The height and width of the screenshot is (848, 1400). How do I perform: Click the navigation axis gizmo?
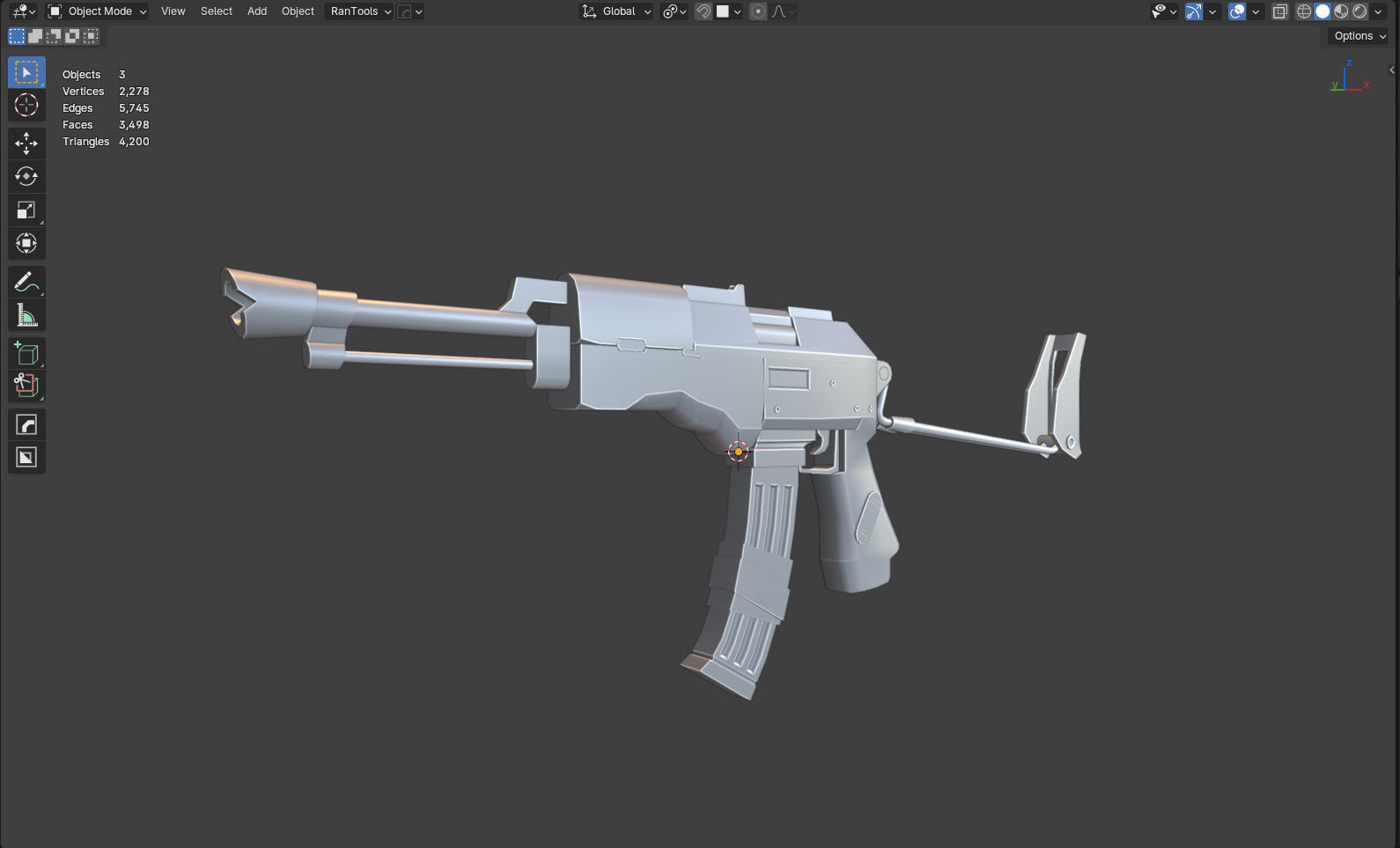pos(1348,77)
